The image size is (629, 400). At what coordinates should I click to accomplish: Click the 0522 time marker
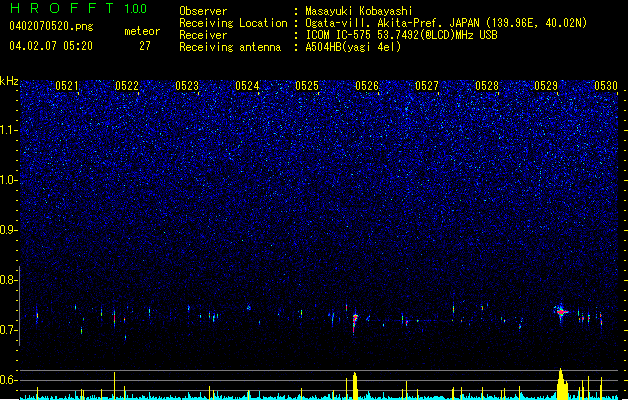(x=127, y=86)
